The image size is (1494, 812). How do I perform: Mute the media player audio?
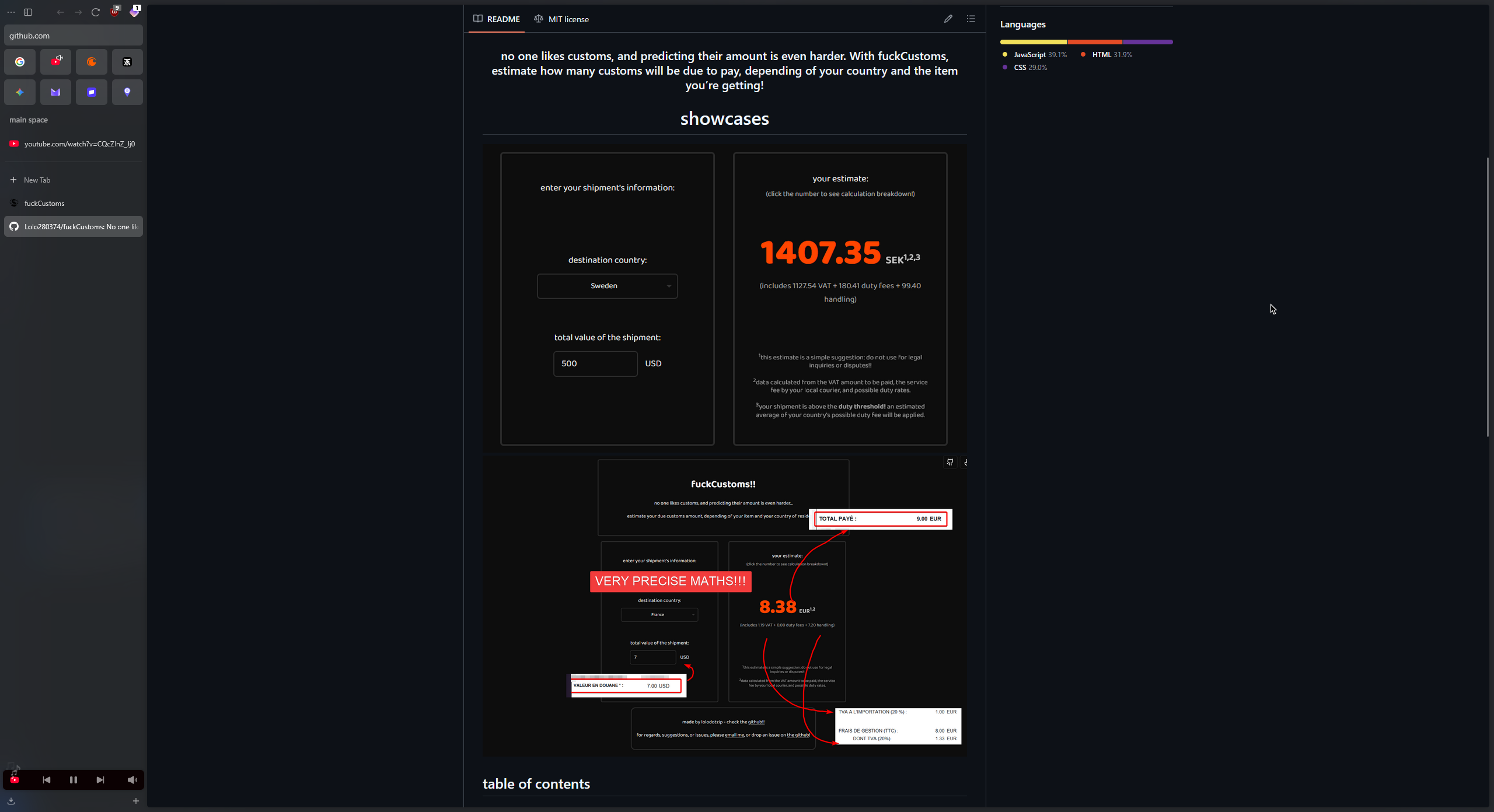132,780
